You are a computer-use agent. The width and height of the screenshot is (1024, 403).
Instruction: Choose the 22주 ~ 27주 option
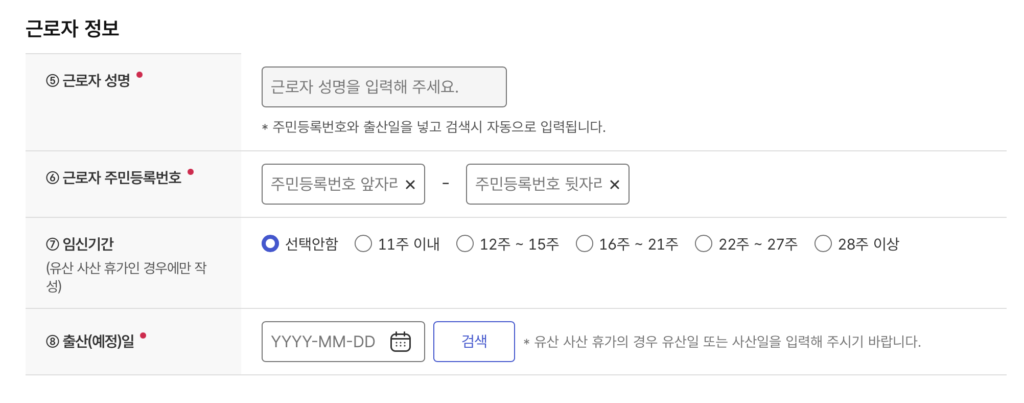[703, 244]
